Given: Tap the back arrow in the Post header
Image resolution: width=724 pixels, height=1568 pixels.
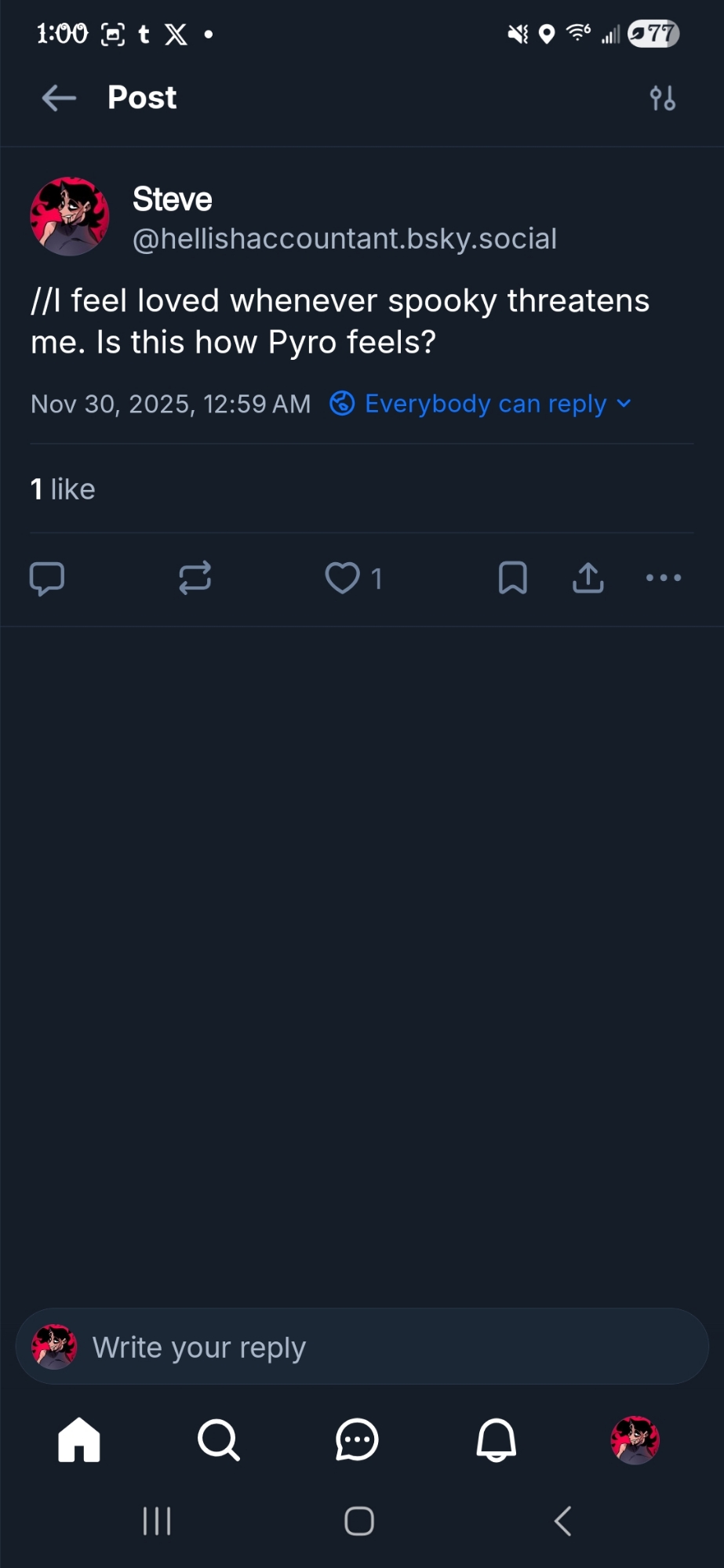Looking at the screenshot, I should coord(59,99).
